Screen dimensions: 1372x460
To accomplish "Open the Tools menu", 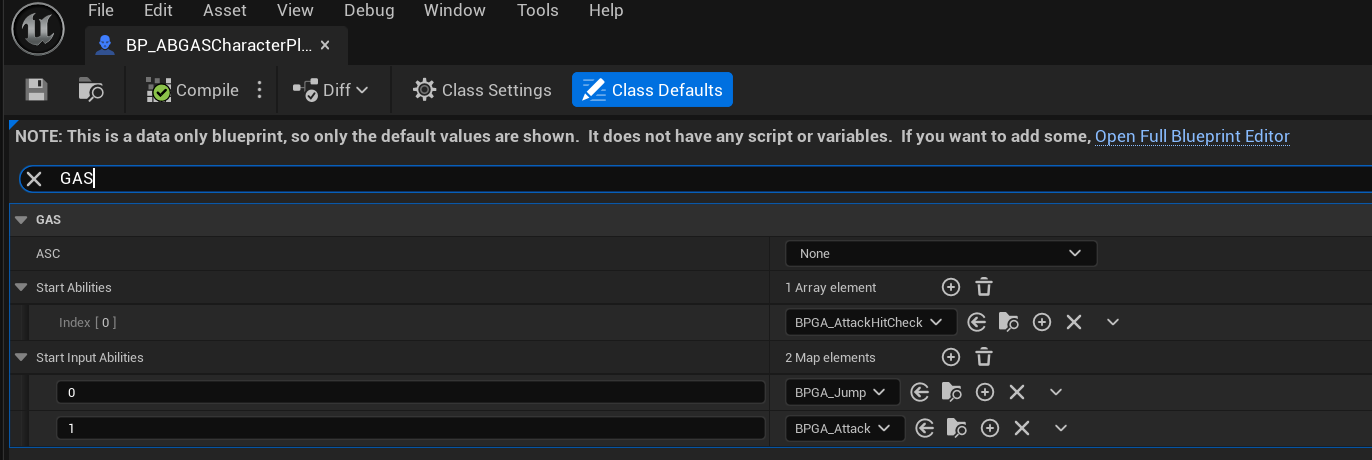I will [538, 11].
